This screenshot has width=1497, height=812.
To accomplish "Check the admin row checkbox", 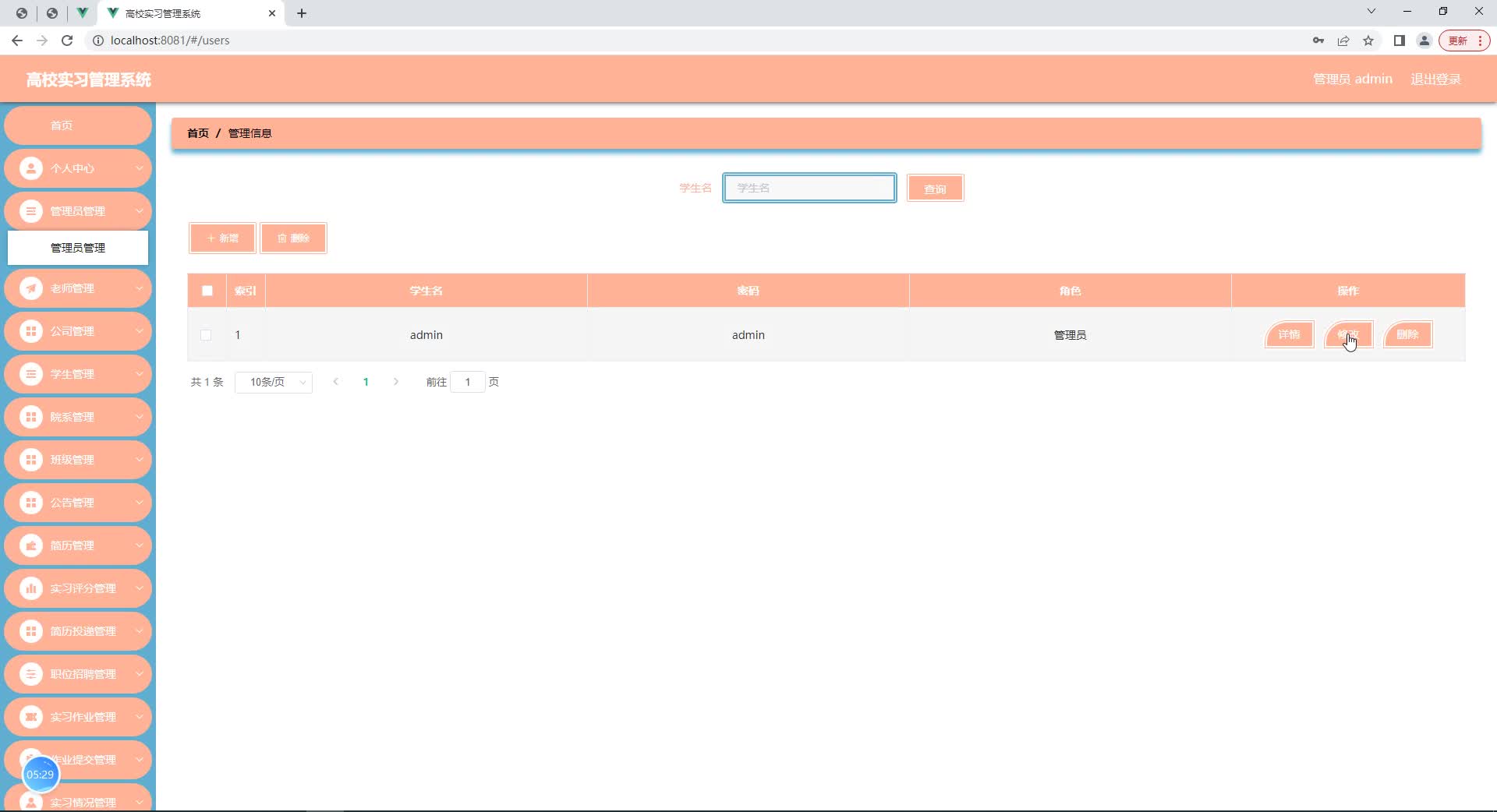I will [x=206, y=335].
